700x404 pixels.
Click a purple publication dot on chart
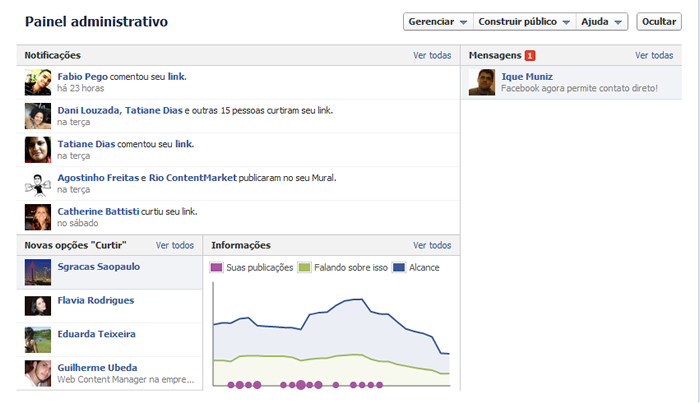[256, 384]
